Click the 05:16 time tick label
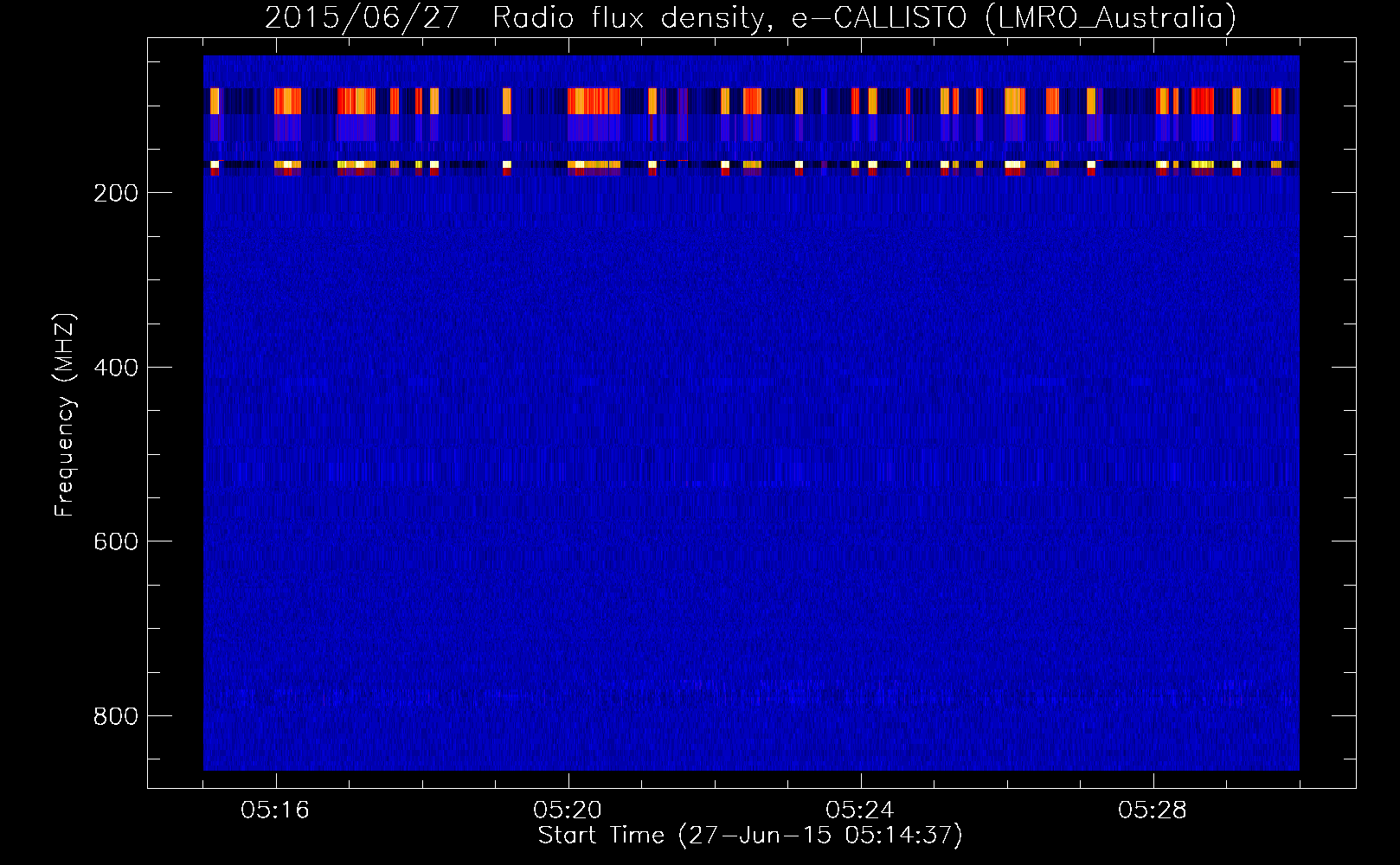Screen dimensions: 1400x865 pyautogui.click(x=275, y=811)
